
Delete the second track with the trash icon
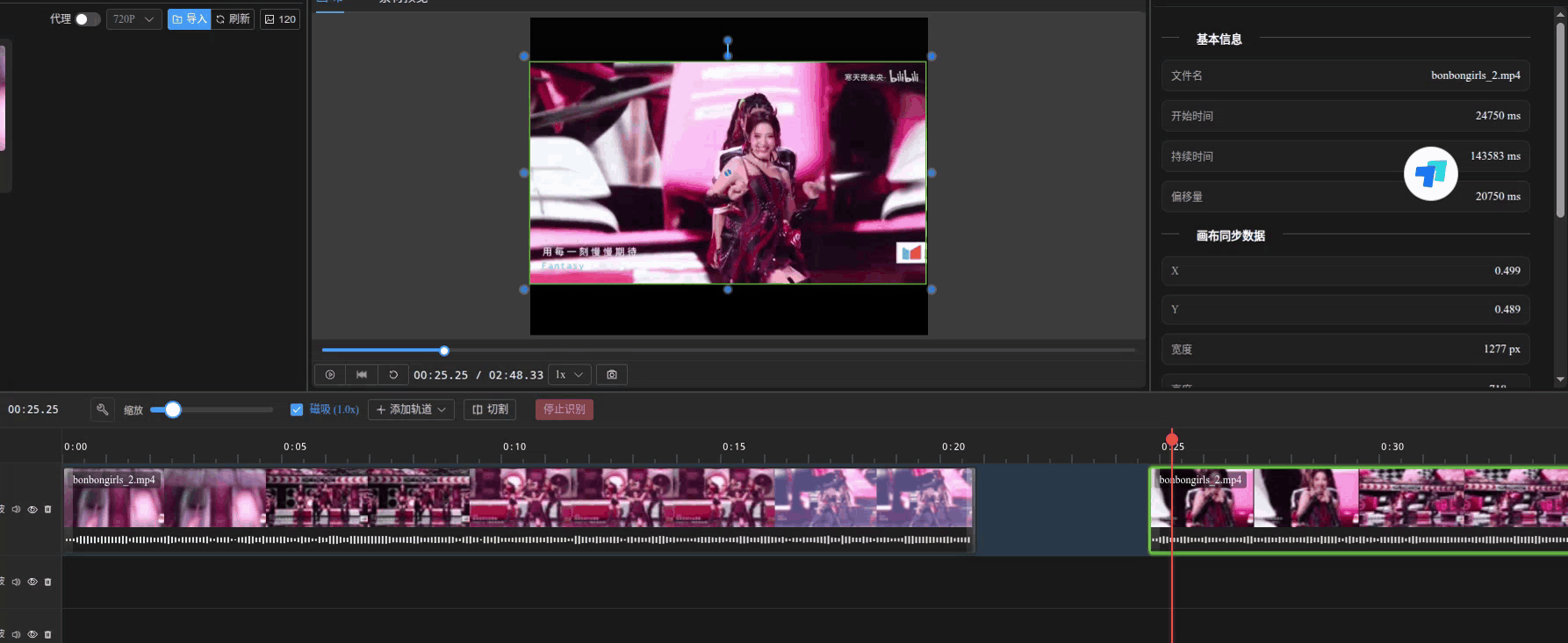point(47,582)
